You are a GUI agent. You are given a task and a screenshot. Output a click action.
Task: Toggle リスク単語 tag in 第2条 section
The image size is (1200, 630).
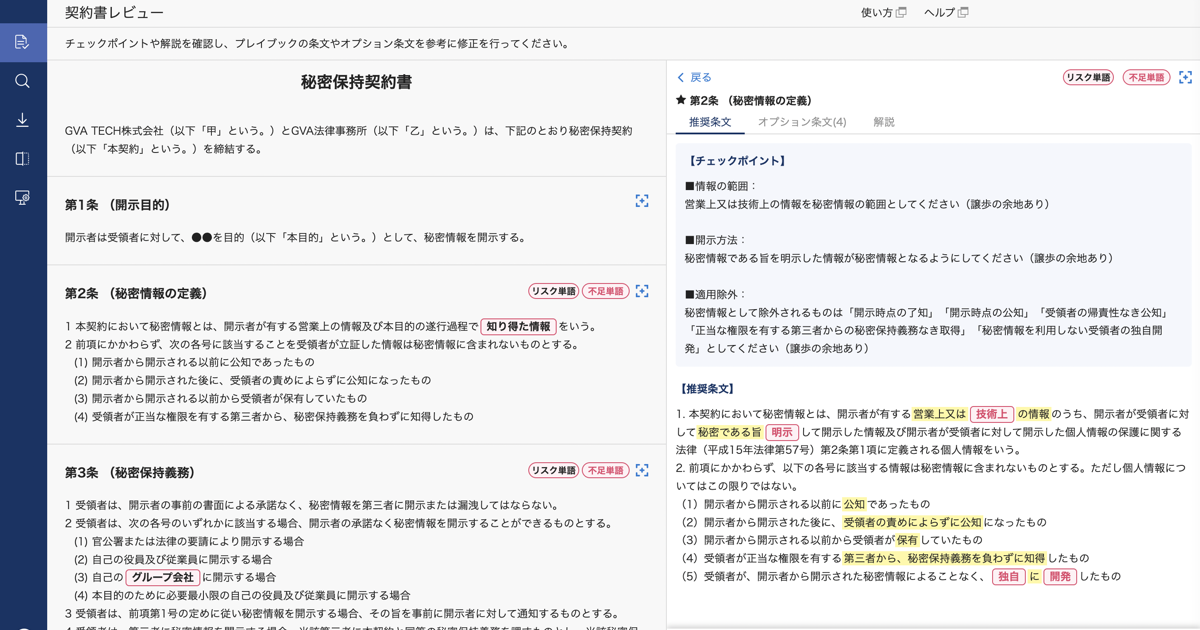[x=554, y=291]
